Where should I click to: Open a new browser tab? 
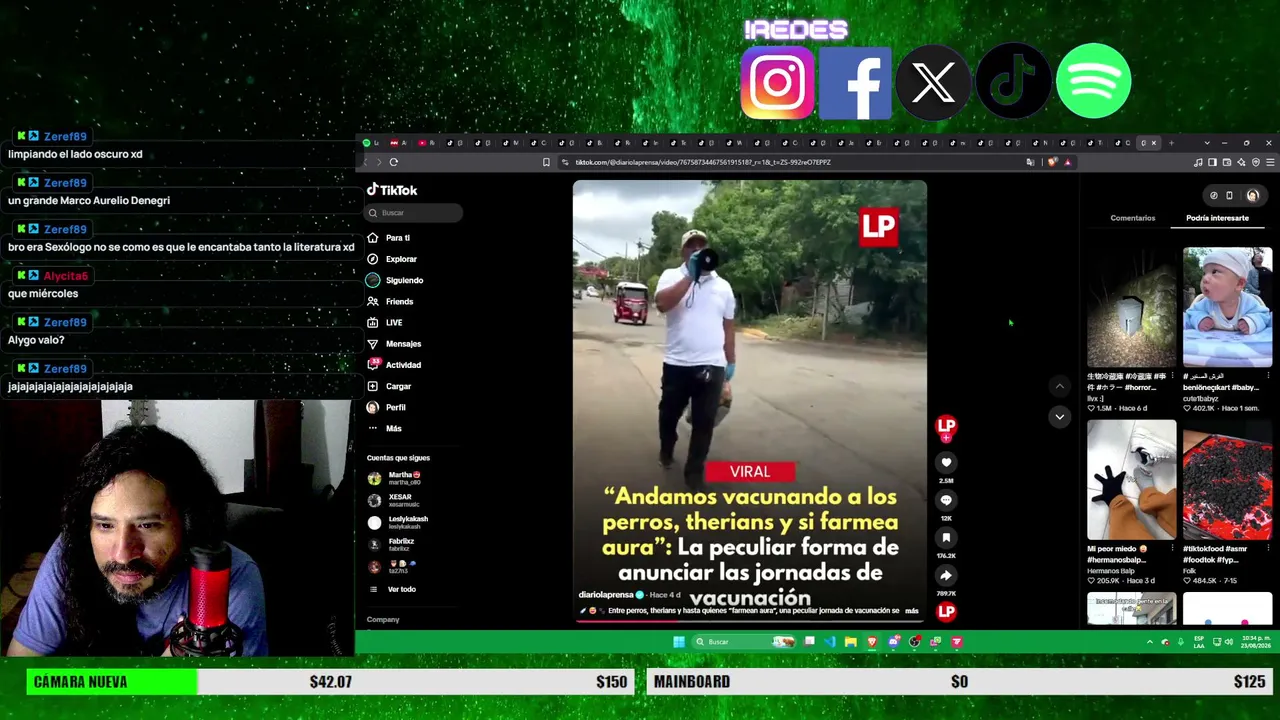click(x=1172, y=143)
